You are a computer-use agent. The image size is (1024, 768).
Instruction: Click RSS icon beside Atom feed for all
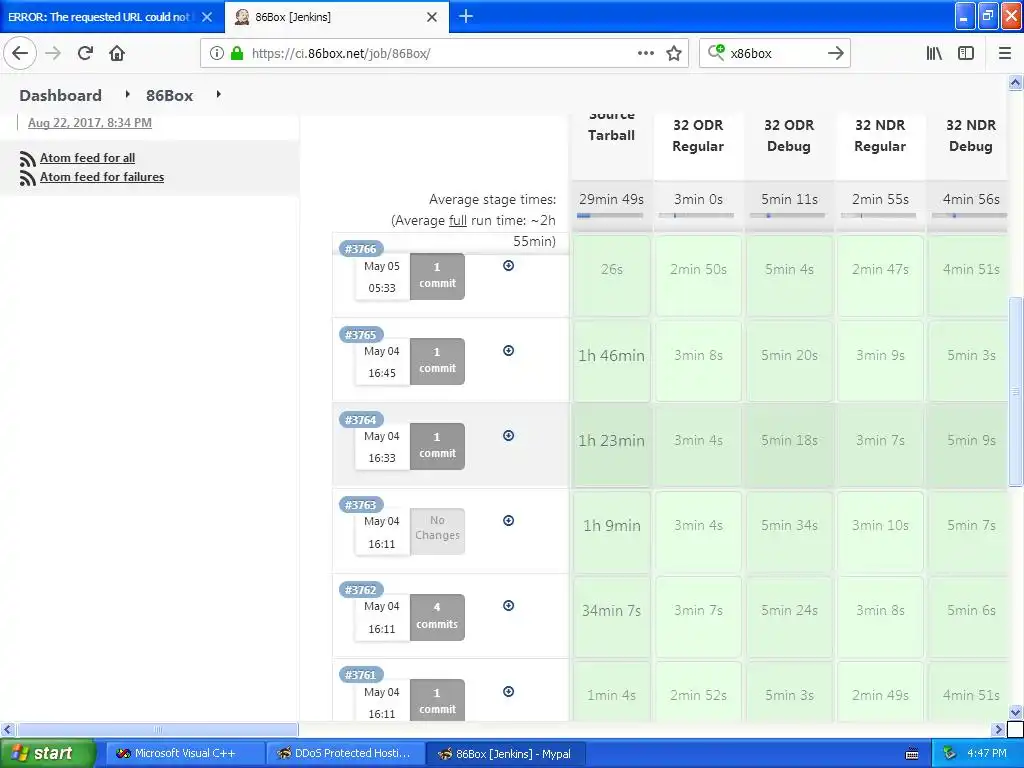27,159
